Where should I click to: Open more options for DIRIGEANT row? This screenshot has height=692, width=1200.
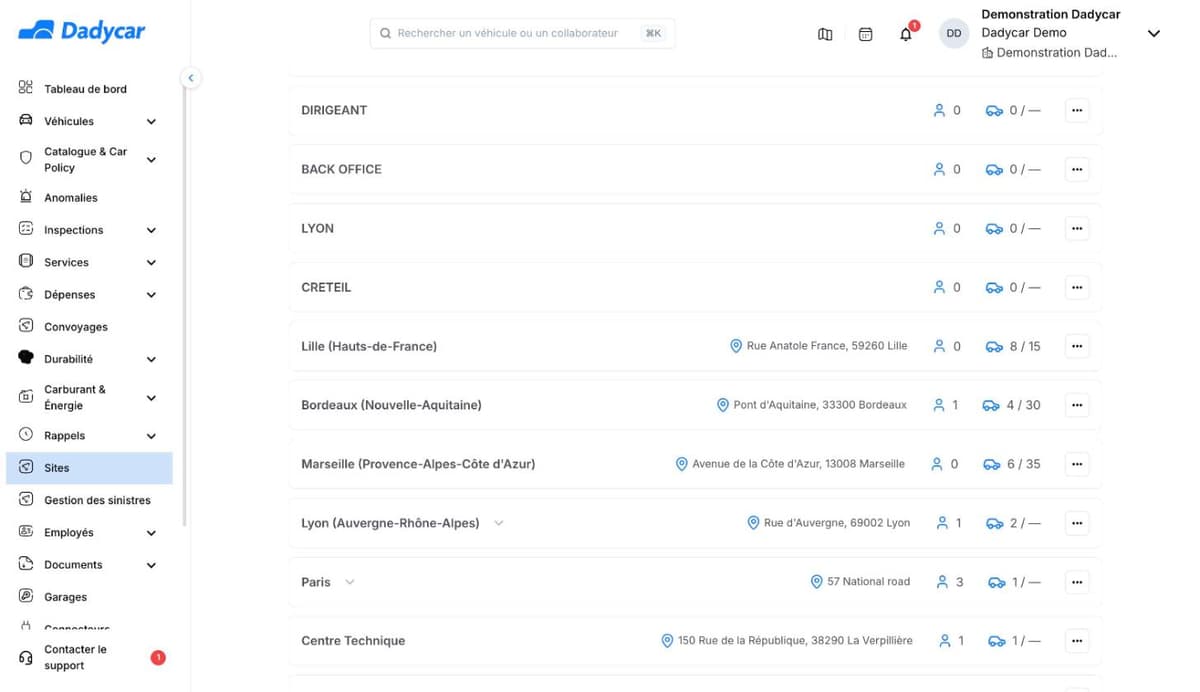(x=1077, y=110)
